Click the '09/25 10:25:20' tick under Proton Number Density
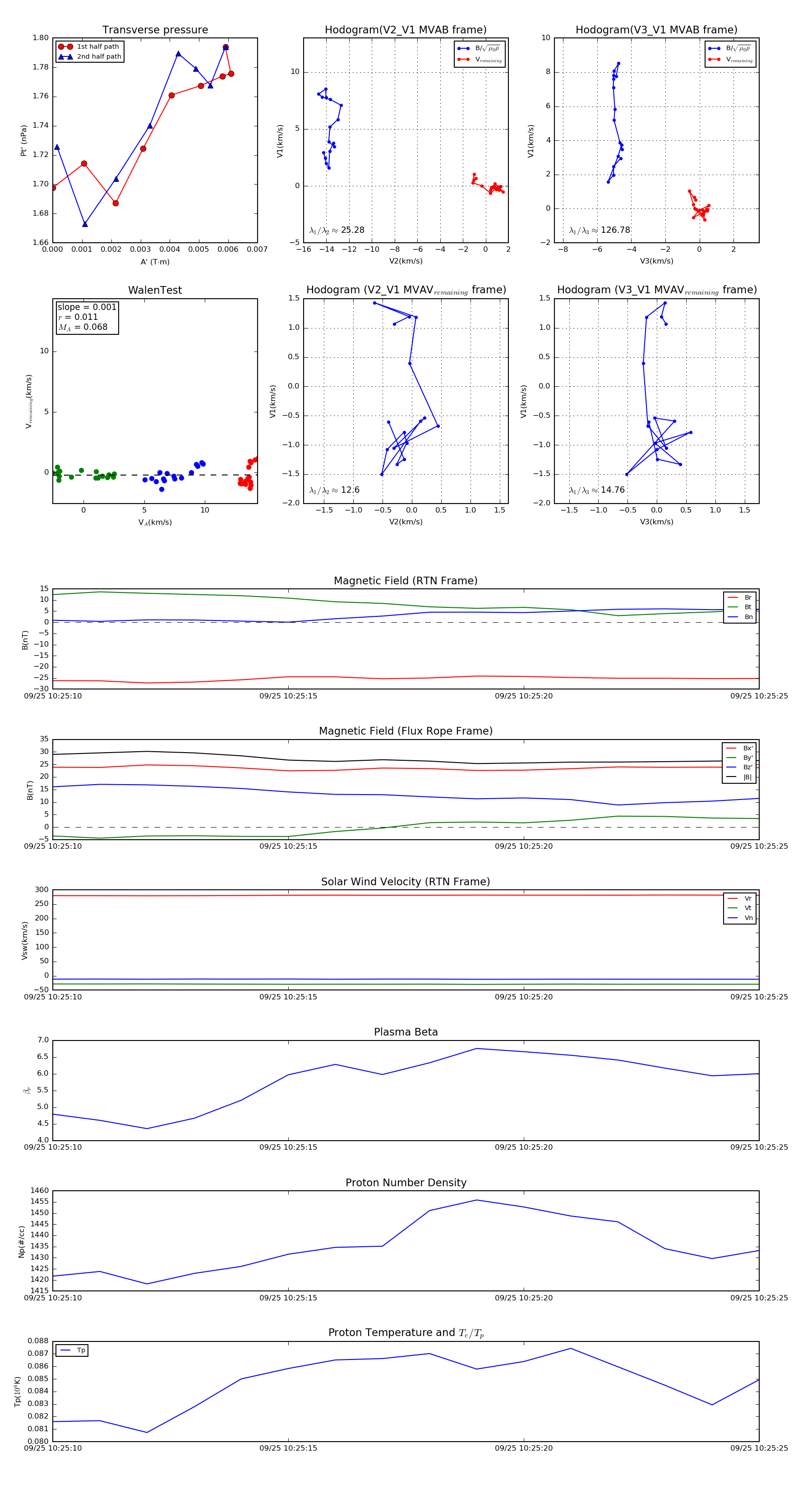Screen dimensions: 812x1489 pyautogui.click(x=524, y=1298)
